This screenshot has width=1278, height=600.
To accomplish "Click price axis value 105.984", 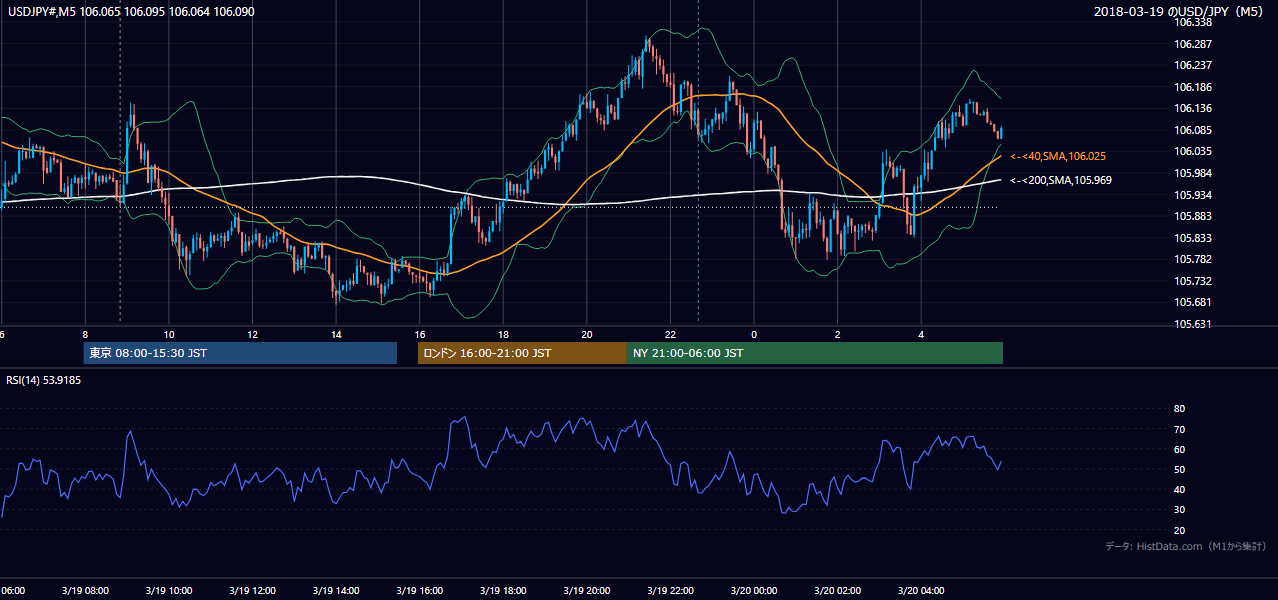I will click(1194, 173).
